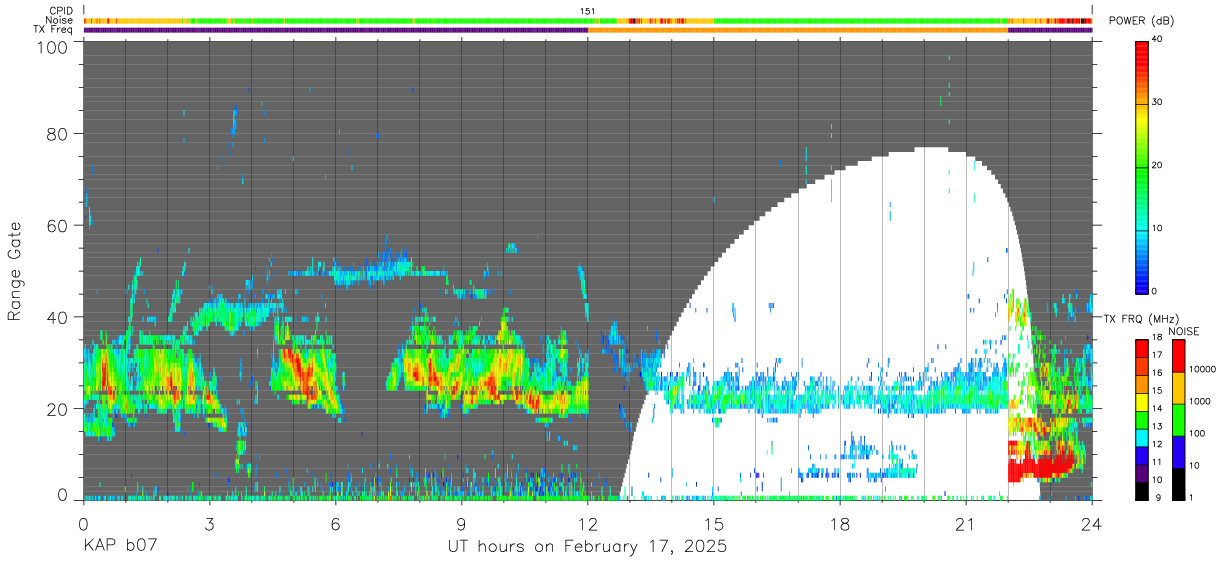Click hour 15 tick label on time axis
Viewport: 1228px width, 567px height.
coord(714,523)
